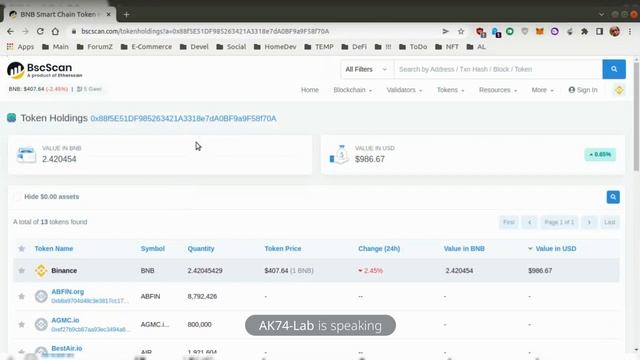Image resolution: width=640 pixels, height=360 pixels.
Task: Click Sign In link
Action: pyautogui.click(x=583, y=90)
